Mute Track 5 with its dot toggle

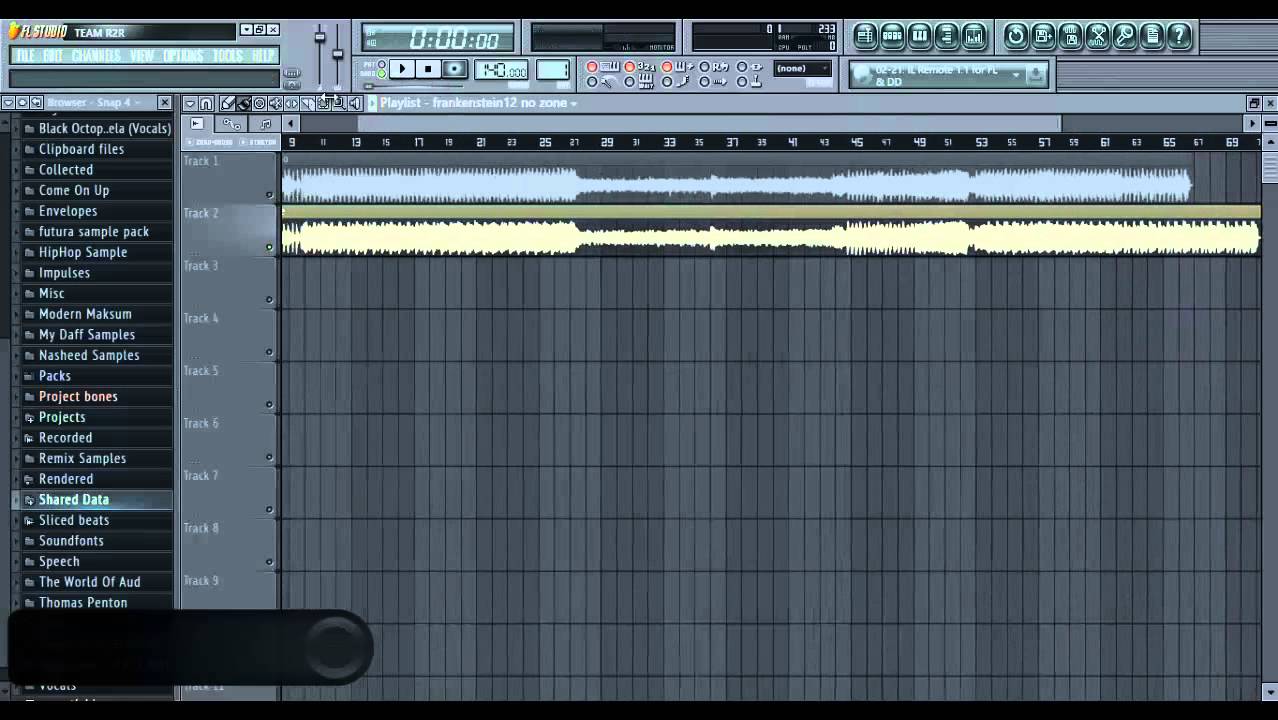click(269, 404)
